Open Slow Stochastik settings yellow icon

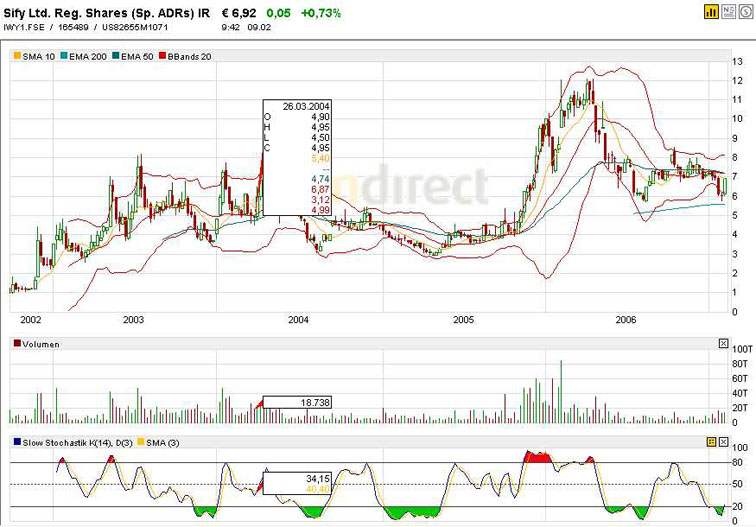point(712,442)
